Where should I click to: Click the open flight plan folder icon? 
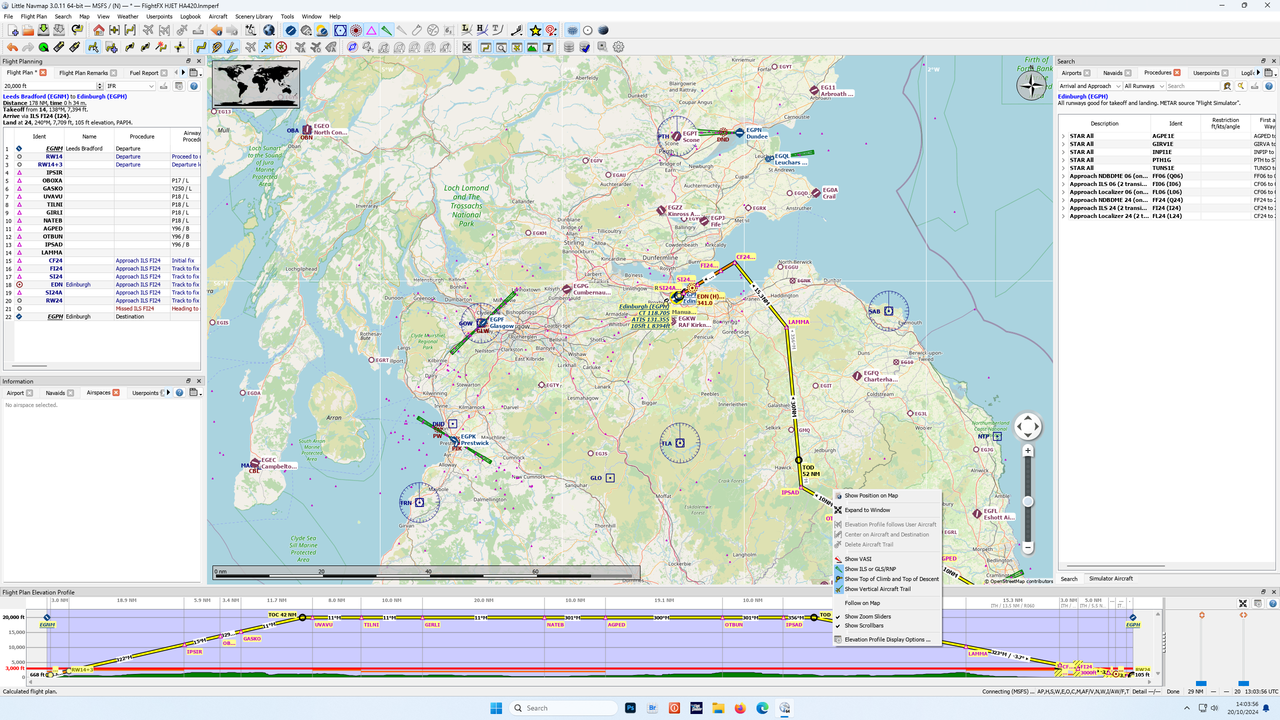click(x=28, y=30)
